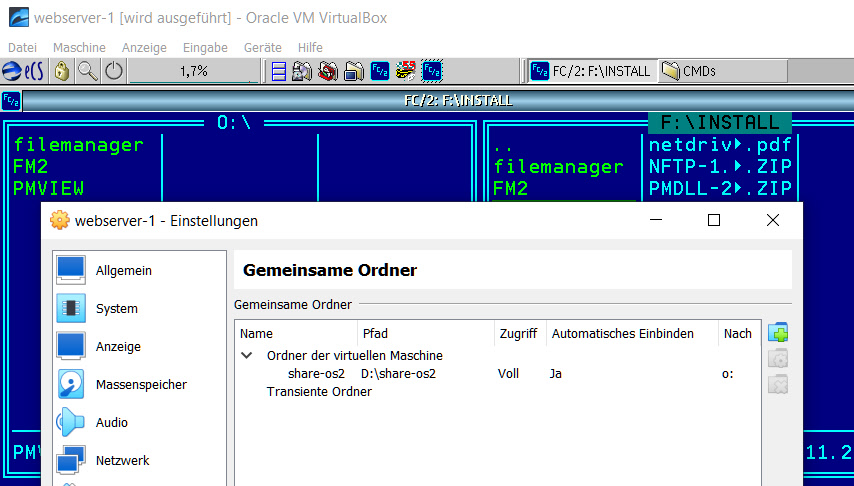The image size is (854, 486).
Task: Click the 55 cards game icon in eCenter
Action: [x=405, y=71]
